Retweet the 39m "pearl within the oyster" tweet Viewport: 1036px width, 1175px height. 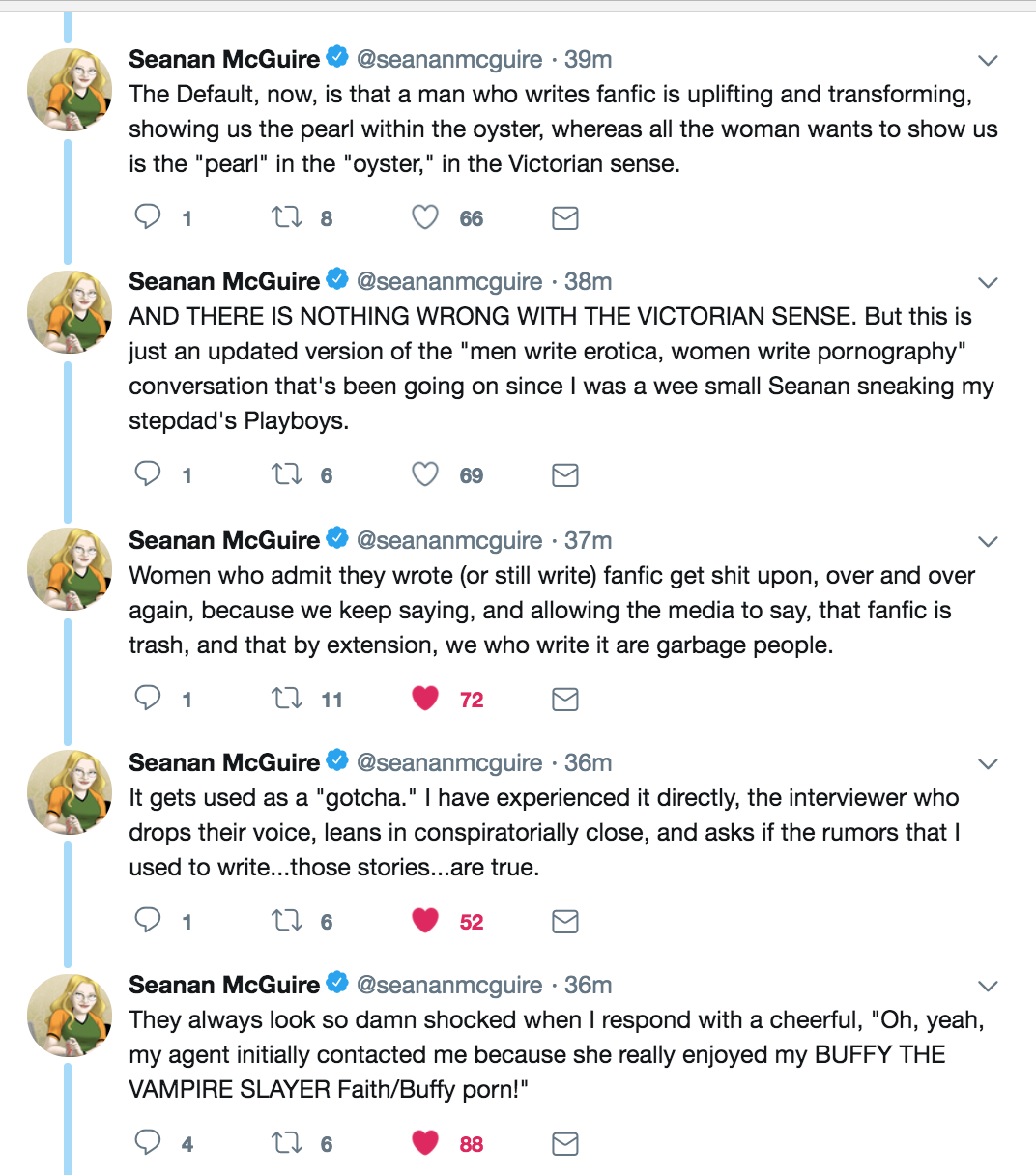click(x=287, y=216)
